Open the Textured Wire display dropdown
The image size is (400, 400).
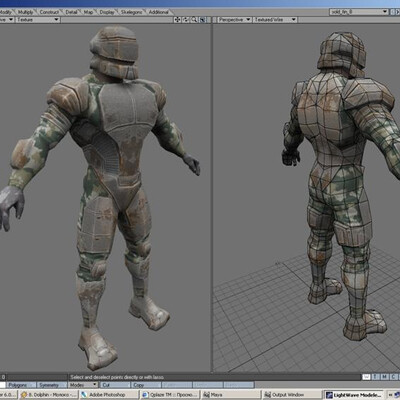pyautogui.click(x=275, y=20)
